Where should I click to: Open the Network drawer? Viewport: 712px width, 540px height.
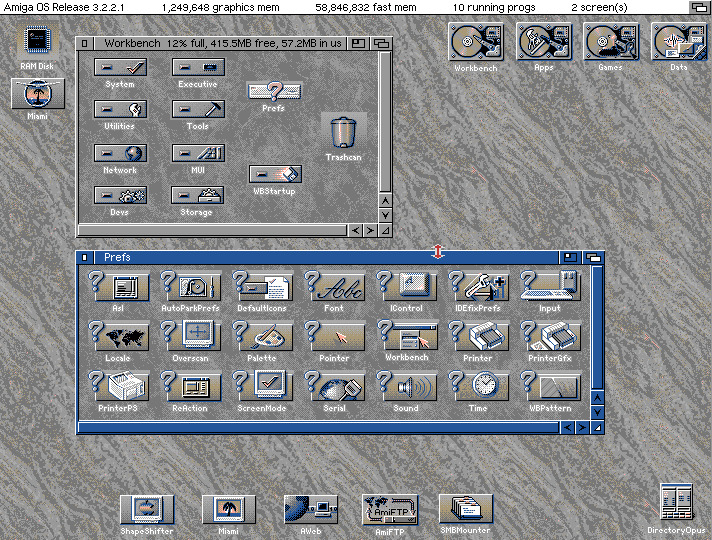click(x=120, y=153)
